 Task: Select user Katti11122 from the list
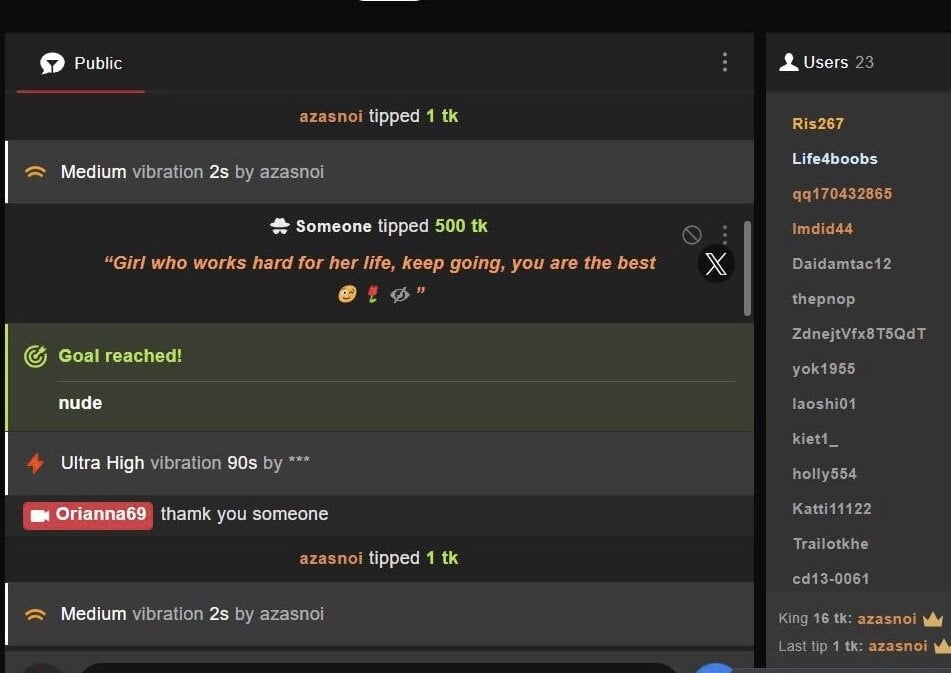tap(832, 509)
